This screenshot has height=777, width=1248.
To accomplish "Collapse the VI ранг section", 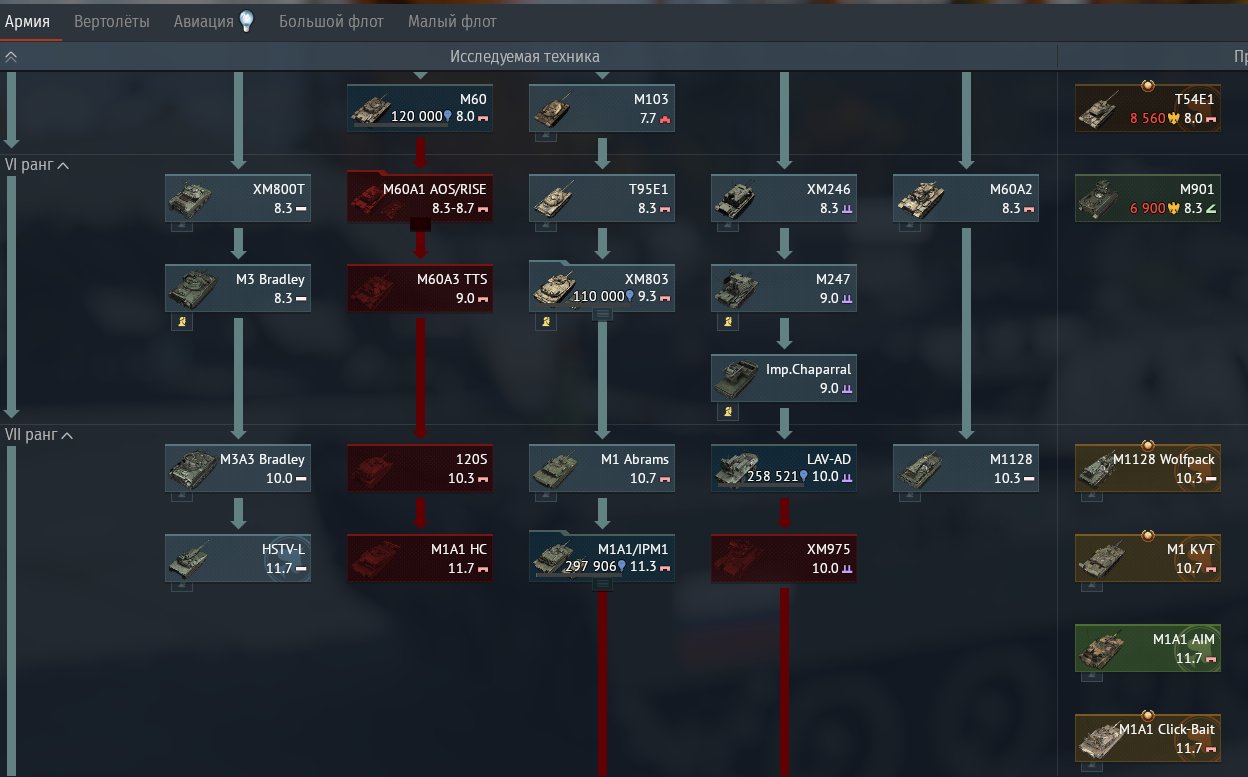I will tap(64, 165).
